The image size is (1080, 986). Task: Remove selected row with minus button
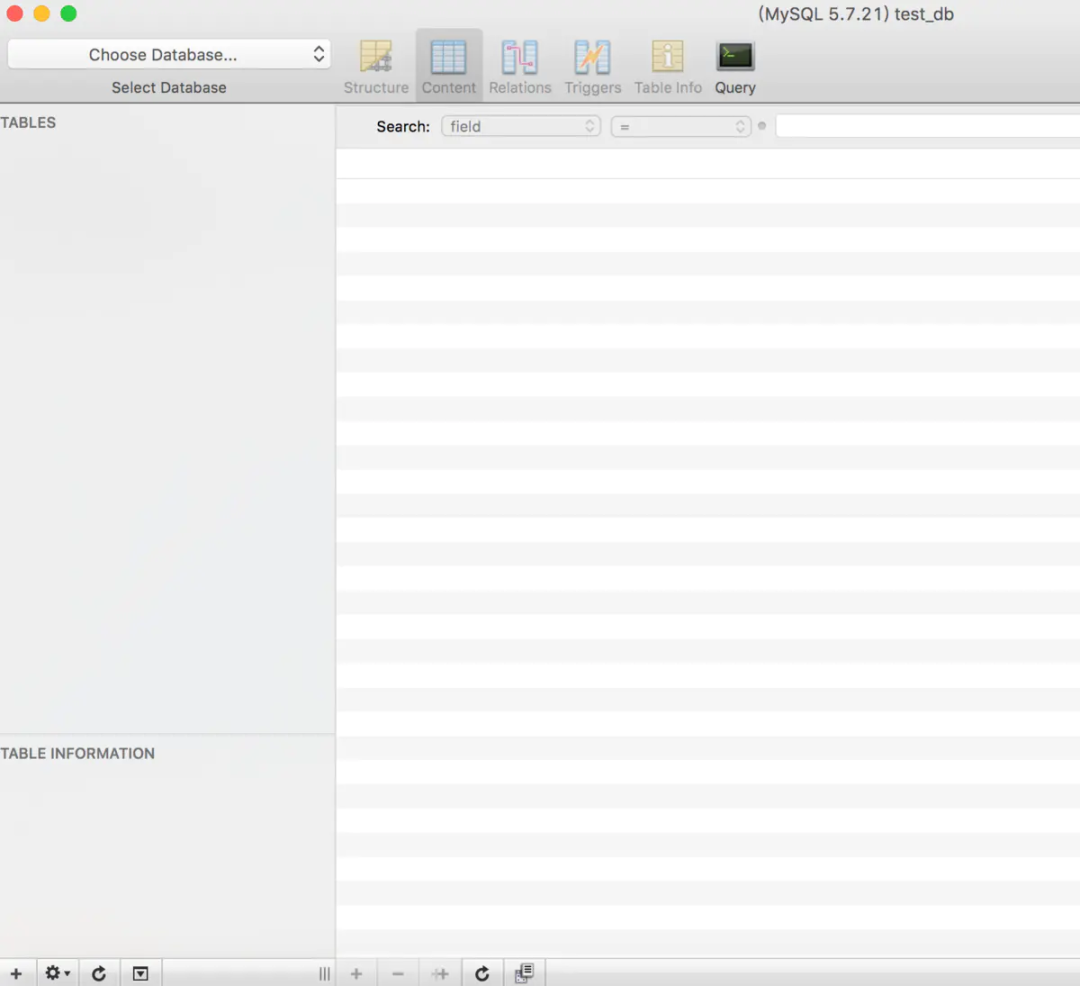point(398,974)
